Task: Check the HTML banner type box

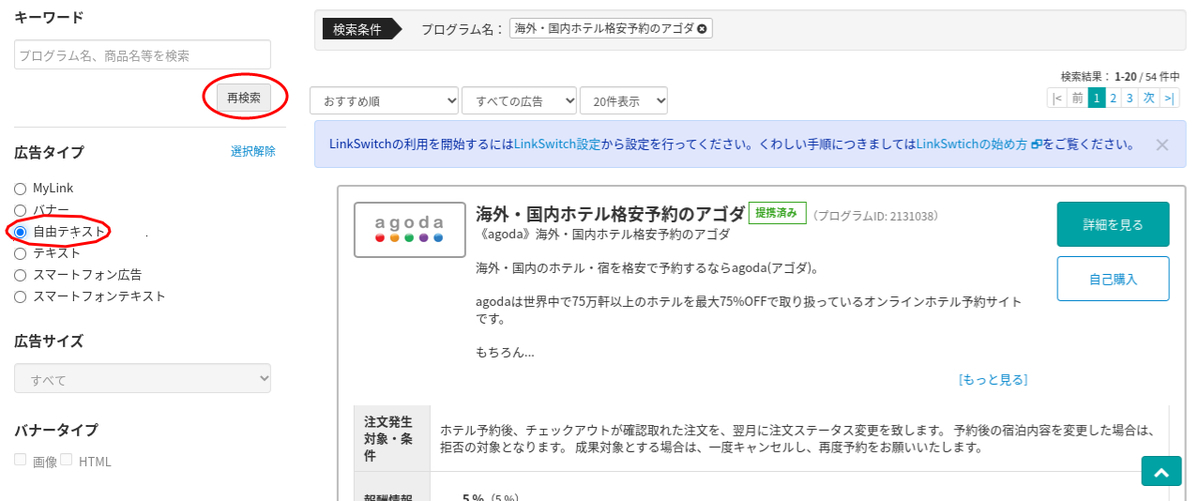Action: coord(67,460)
